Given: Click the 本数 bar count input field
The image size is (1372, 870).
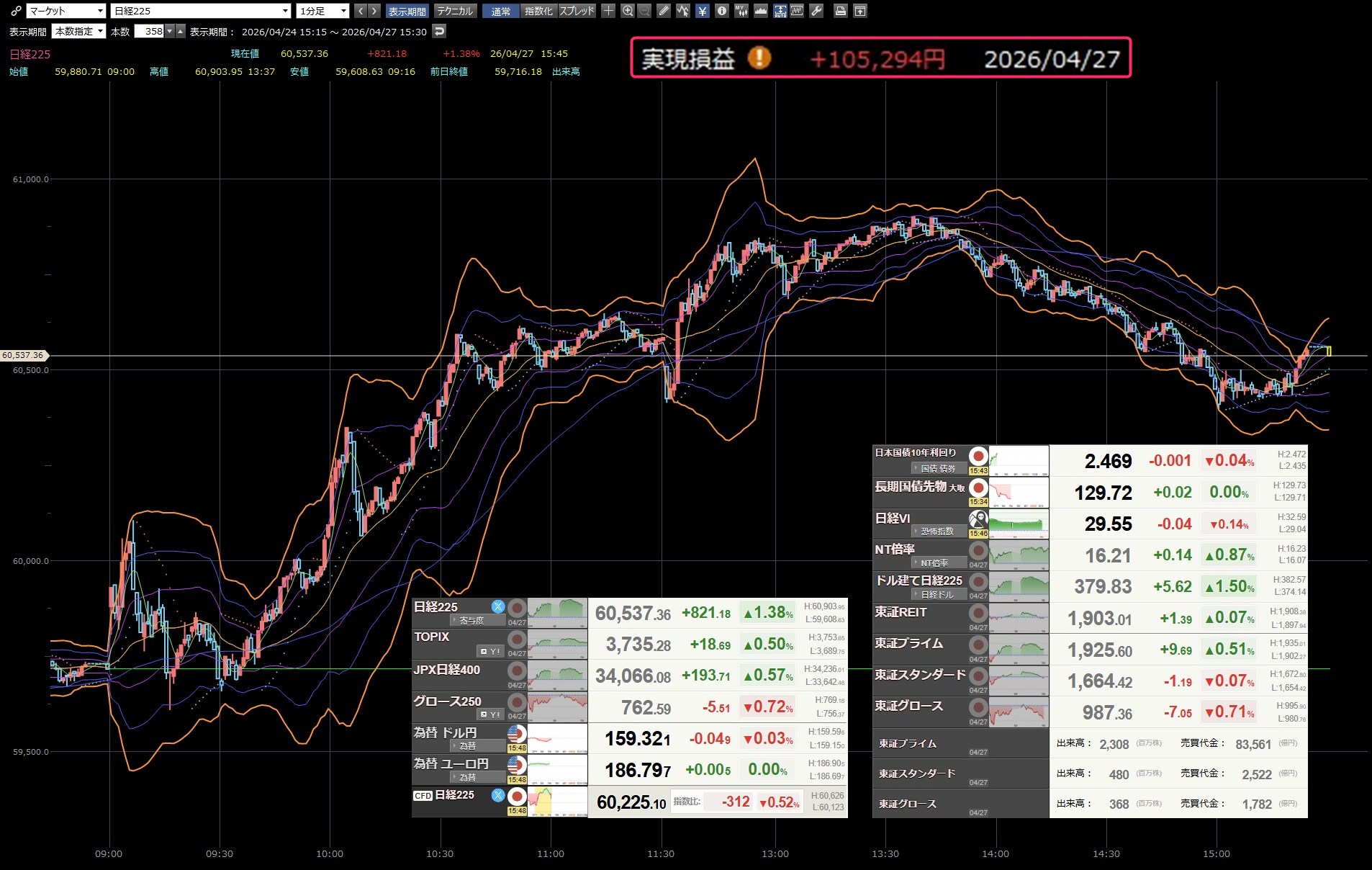Looking at the screenshot, I should (x=149, y=32).
